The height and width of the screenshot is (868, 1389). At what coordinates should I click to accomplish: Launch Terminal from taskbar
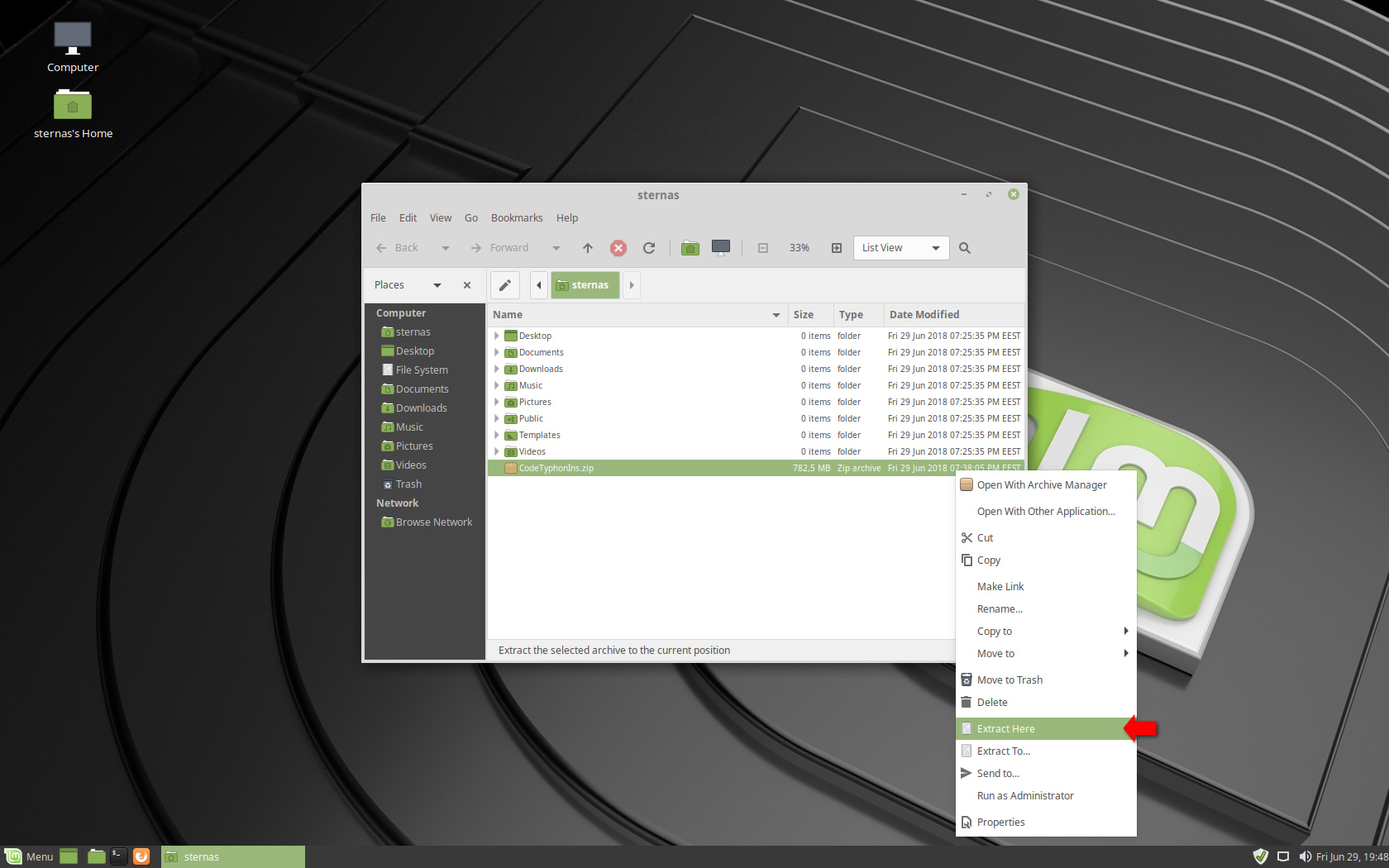[119, 856]
